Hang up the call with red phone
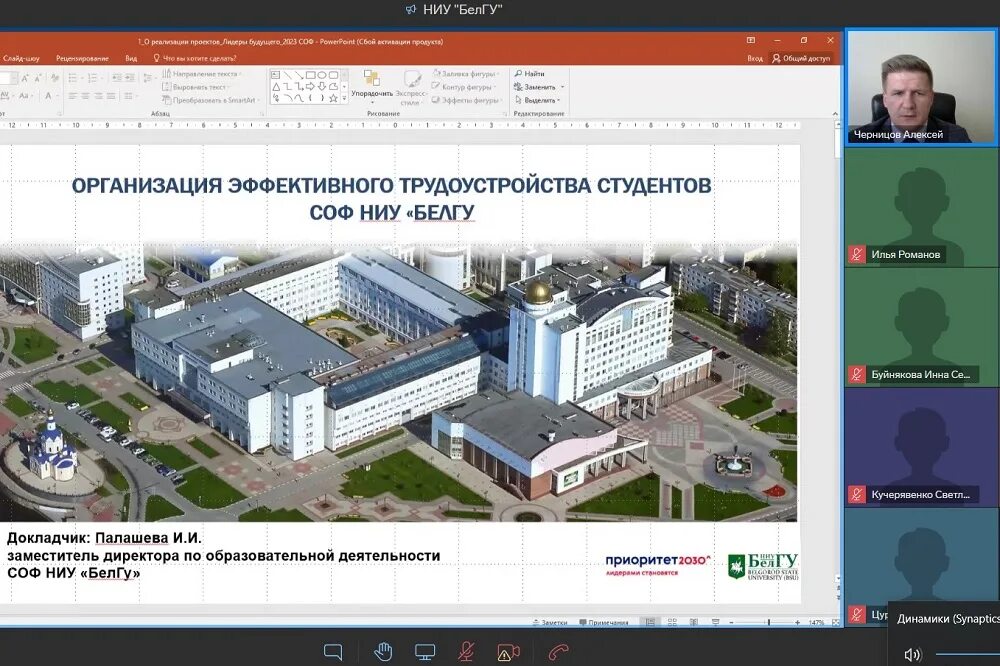1000x666 pixels. tap(558, 652)
